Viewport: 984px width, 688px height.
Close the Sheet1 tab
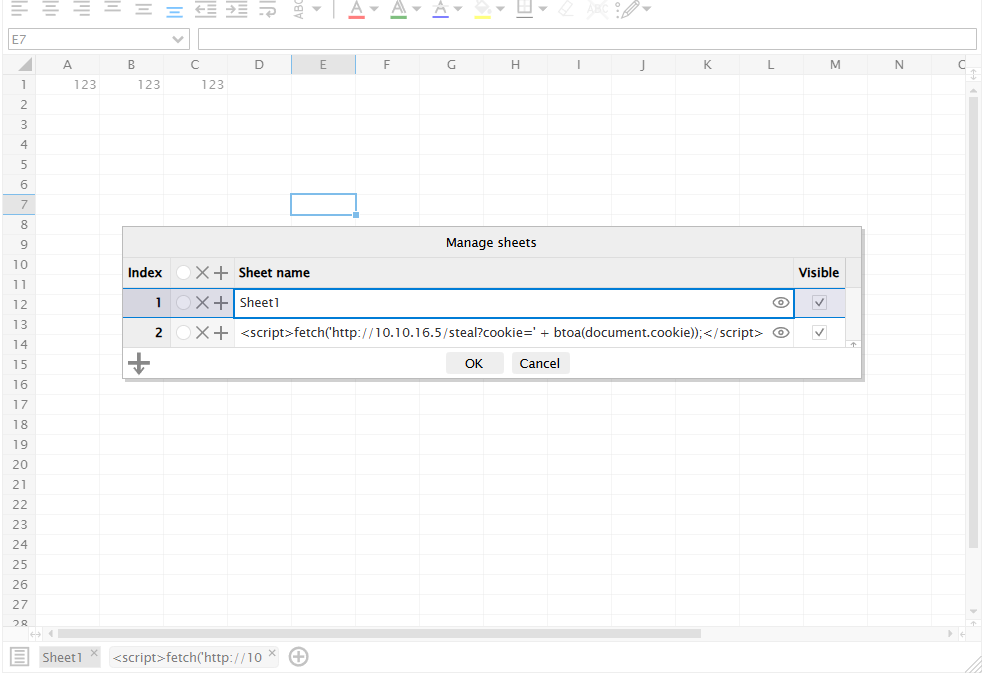pyautogui.click(x=94, y=653)
